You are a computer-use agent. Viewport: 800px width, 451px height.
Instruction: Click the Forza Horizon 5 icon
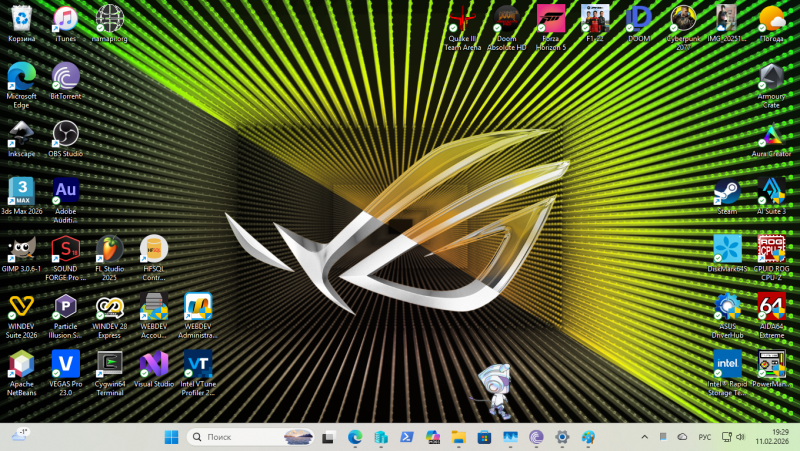(x=551, y=20)
